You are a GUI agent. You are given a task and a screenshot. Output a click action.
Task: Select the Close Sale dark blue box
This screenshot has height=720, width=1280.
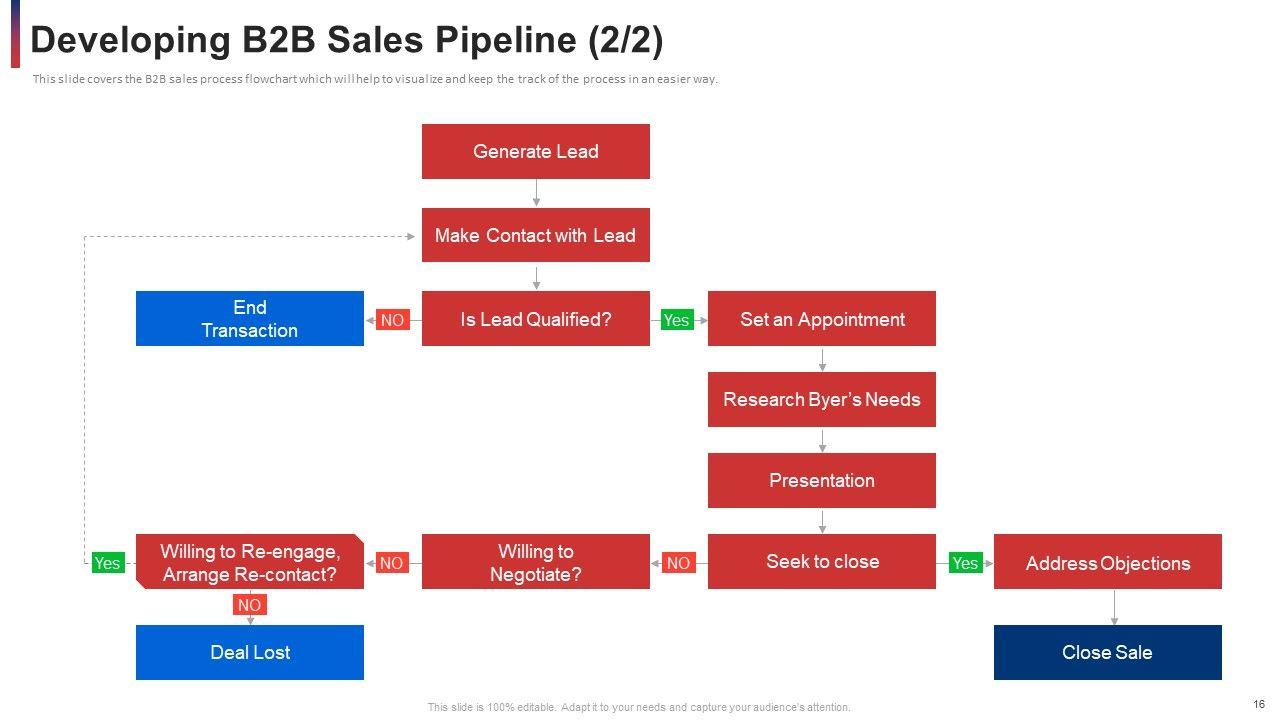1107,653
